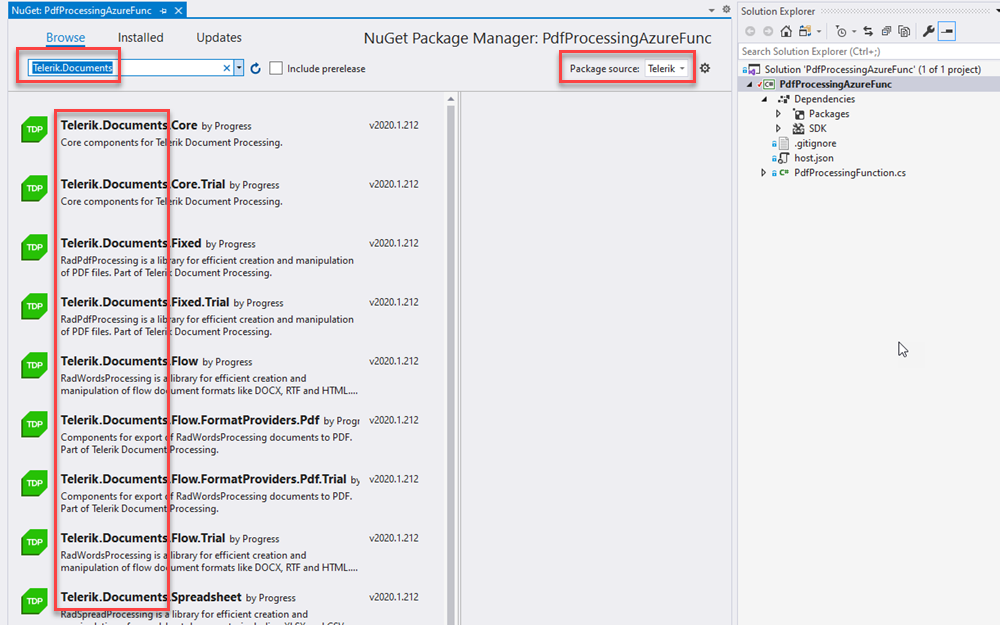This screenshot has height=625, width=1000.
Task: Click the Show All Files icon
Action: [x=904, y=31]
